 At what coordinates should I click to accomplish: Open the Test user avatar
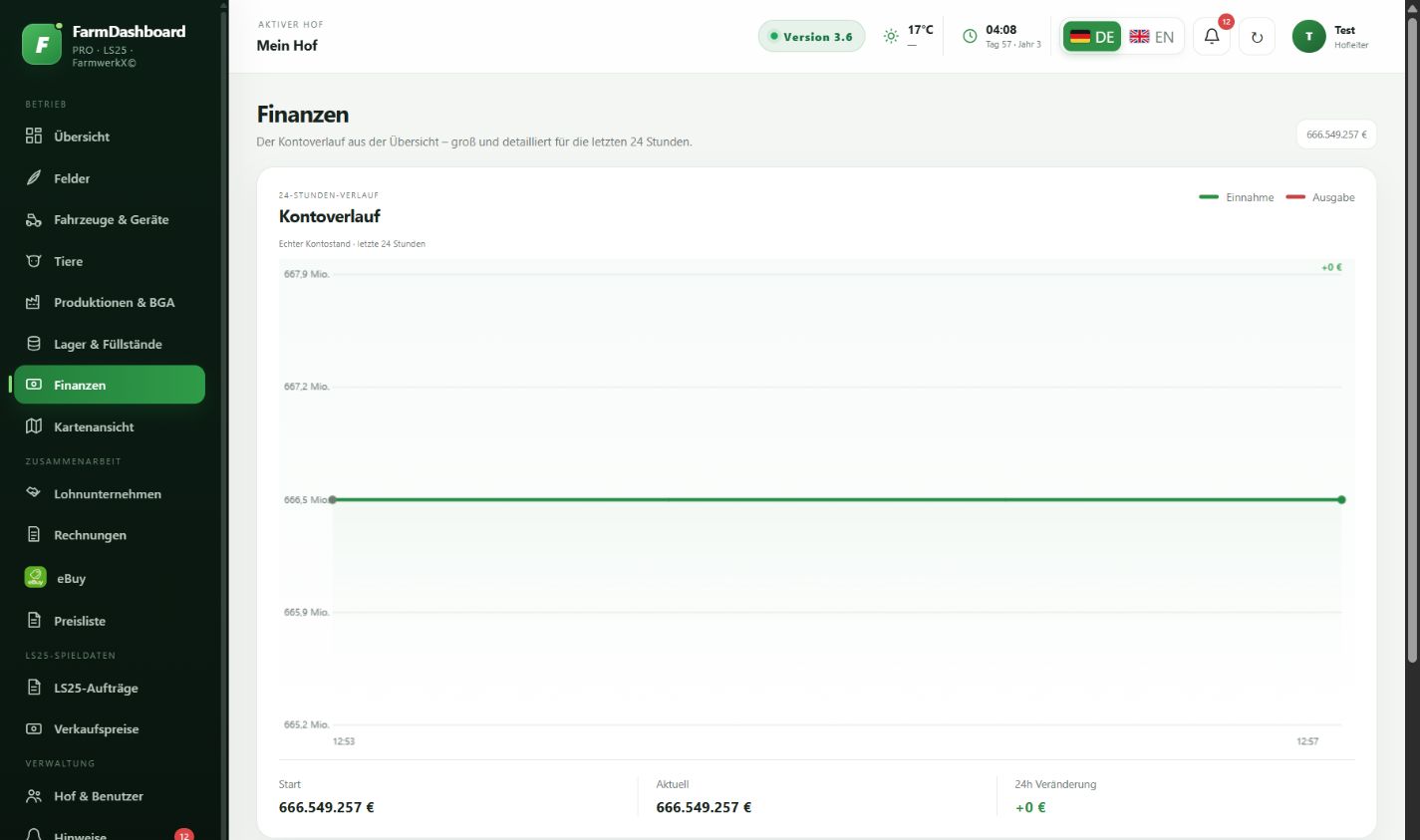pos(1309,37)
